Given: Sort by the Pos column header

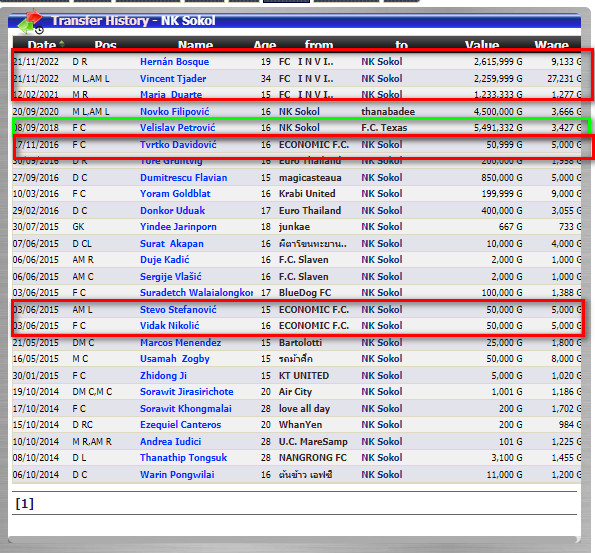Looking at the screenshot, I should [x=105, y=45].
